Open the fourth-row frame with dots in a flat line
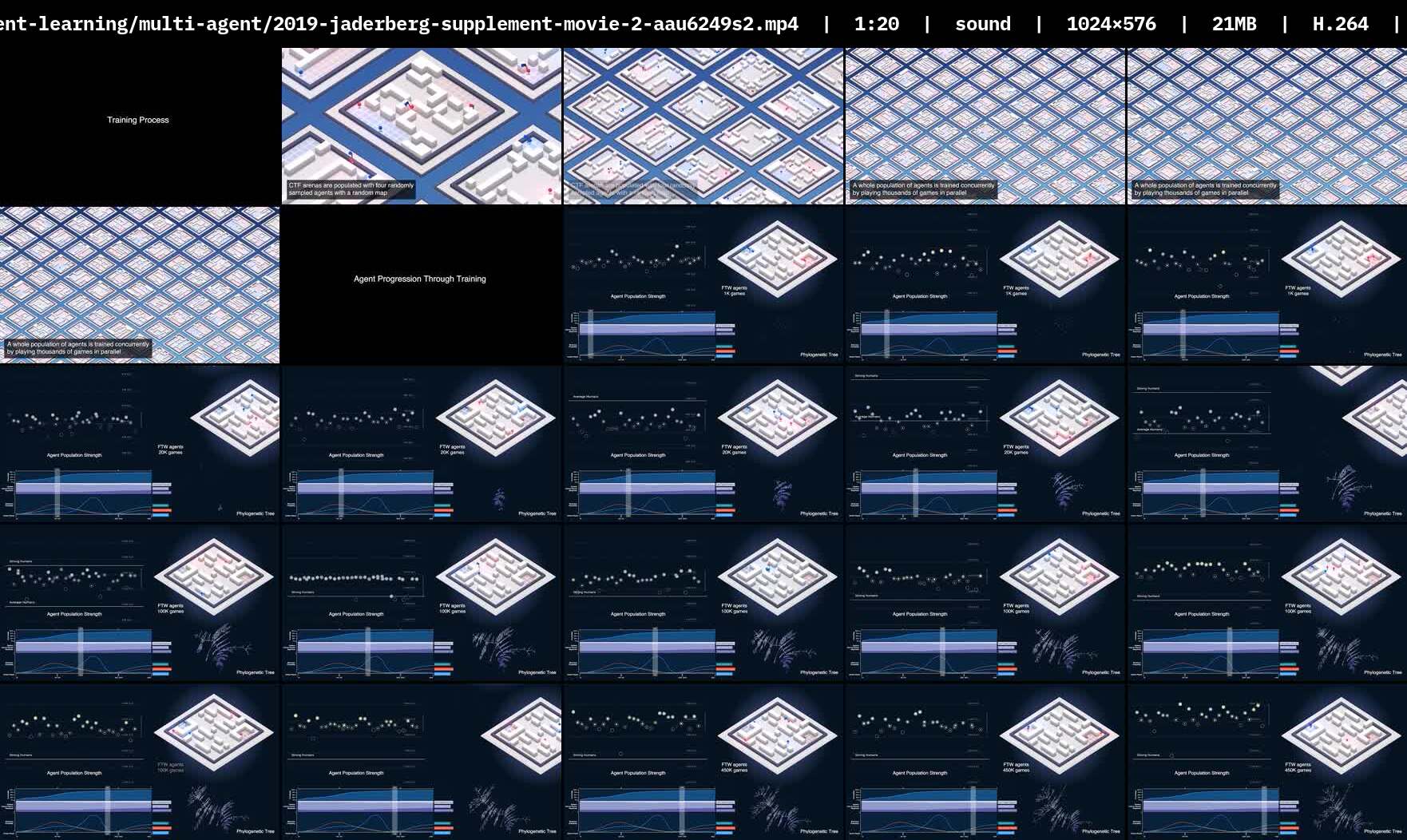The height and width of the screenshot is (840, 1407). 421,603
